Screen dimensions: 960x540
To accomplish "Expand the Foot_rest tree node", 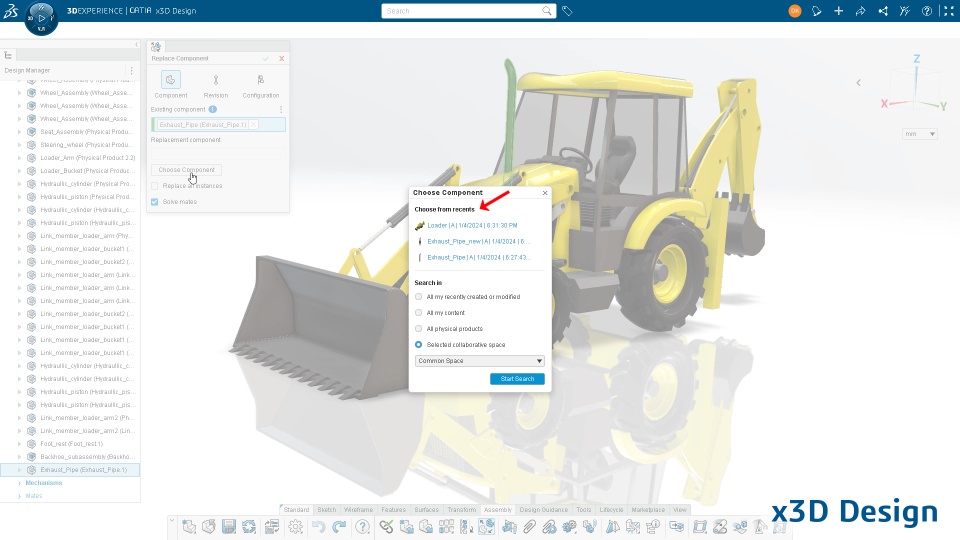I will tap(20, 444).
